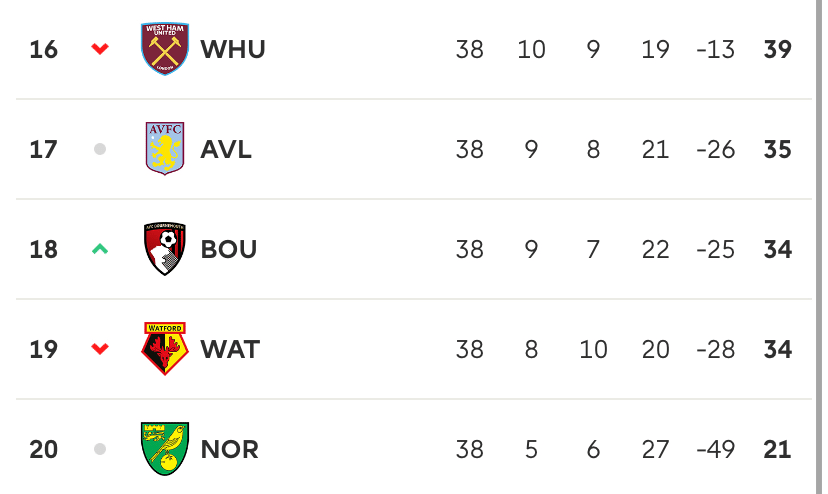
Task: Click Watford's 10 draws value
Action: tap(593, 349)
